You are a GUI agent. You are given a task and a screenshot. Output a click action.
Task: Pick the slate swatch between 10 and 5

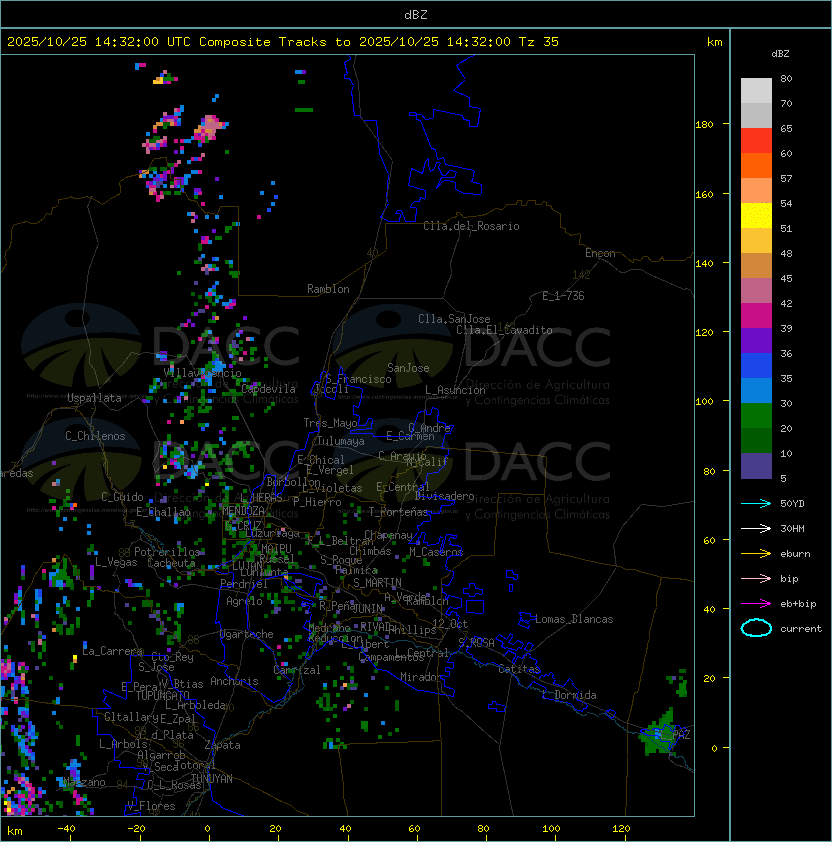tap(756, 466)
